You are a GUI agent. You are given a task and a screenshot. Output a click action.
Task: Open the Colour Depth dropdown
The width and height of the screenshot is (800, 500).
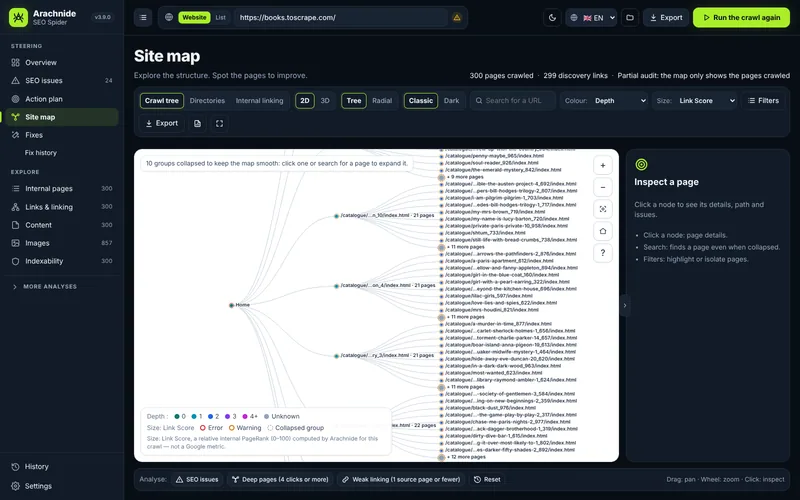point(604,101)
